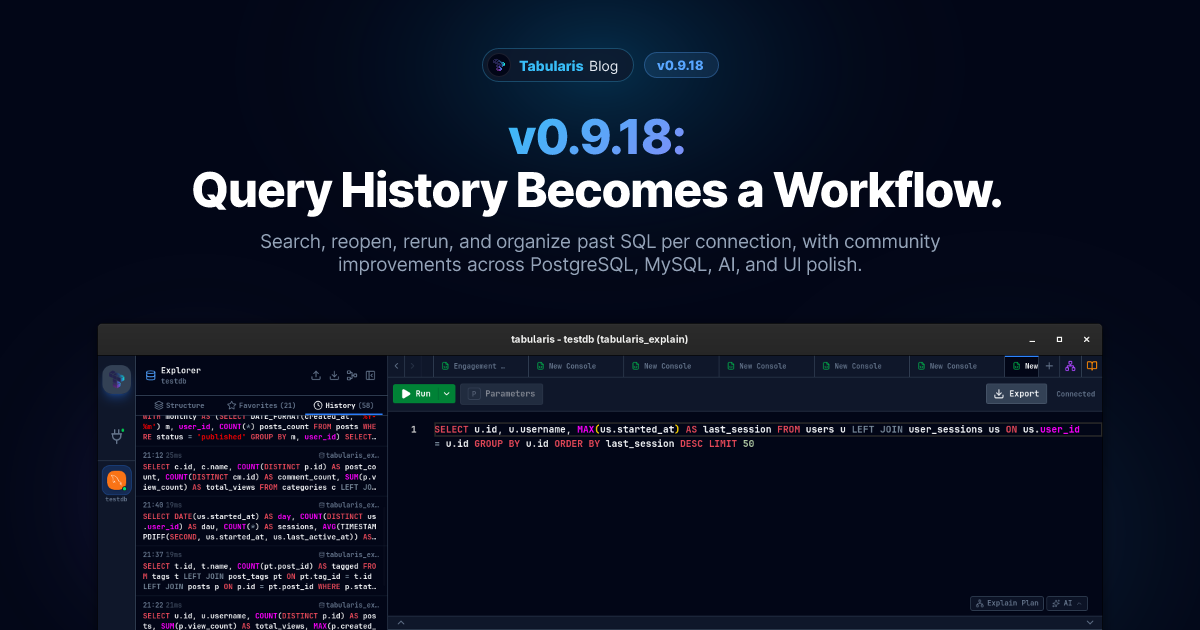This screenshot has width=1200, height=630.
Task: Collapse the Explorer sidebar using its panel icon
Action: click(x=371, y=375)
